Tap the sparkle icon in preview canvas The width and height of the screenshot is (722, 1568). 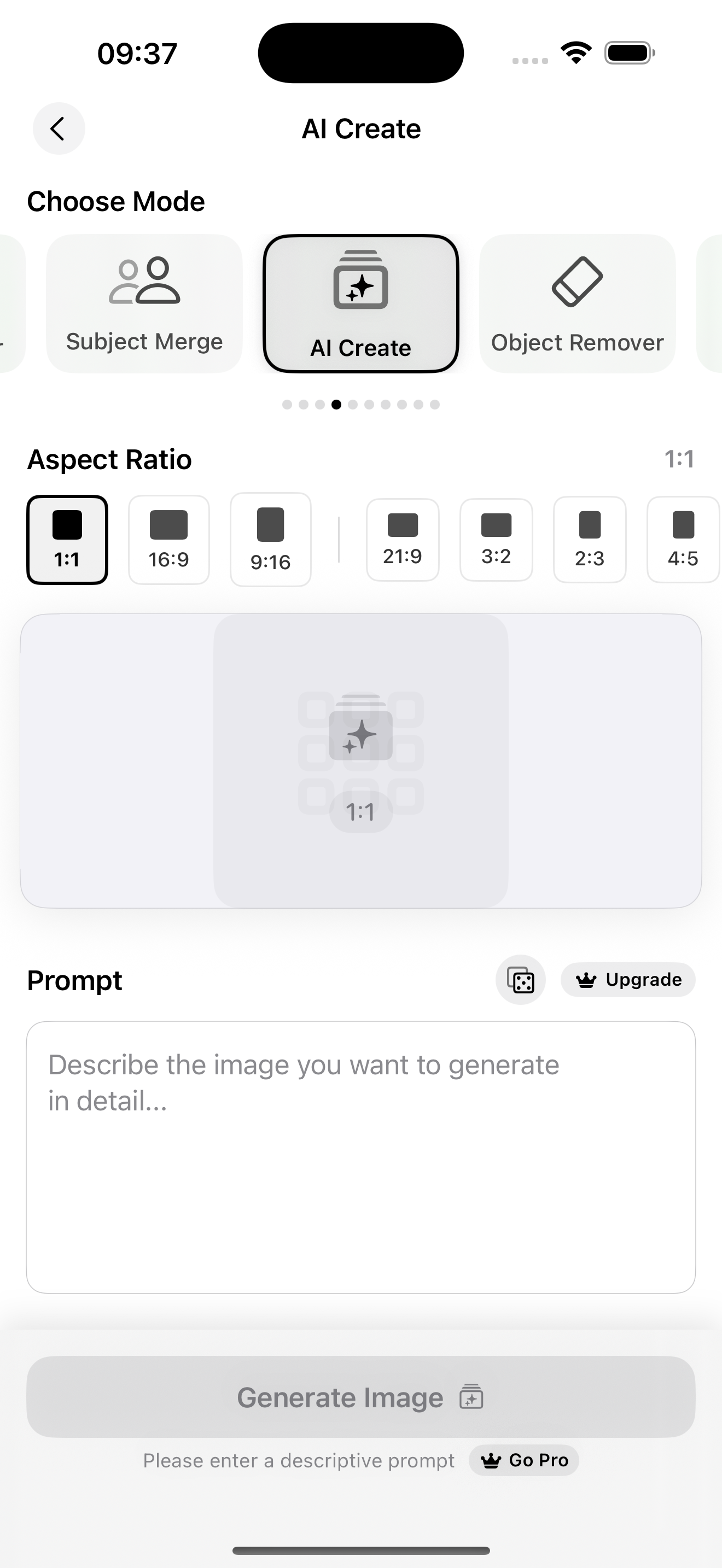(360, 734)
